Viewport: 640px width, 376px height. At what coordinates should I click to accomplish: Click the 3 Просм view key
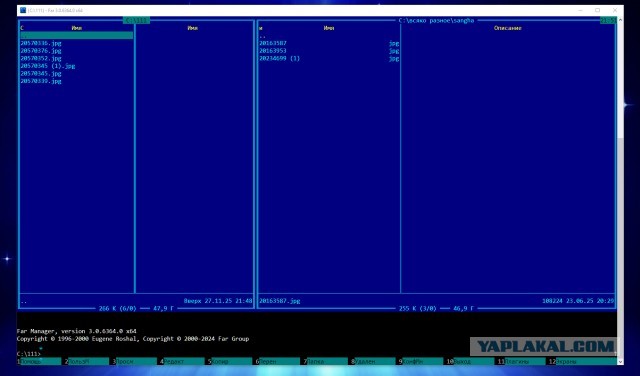tap(135, 361)
